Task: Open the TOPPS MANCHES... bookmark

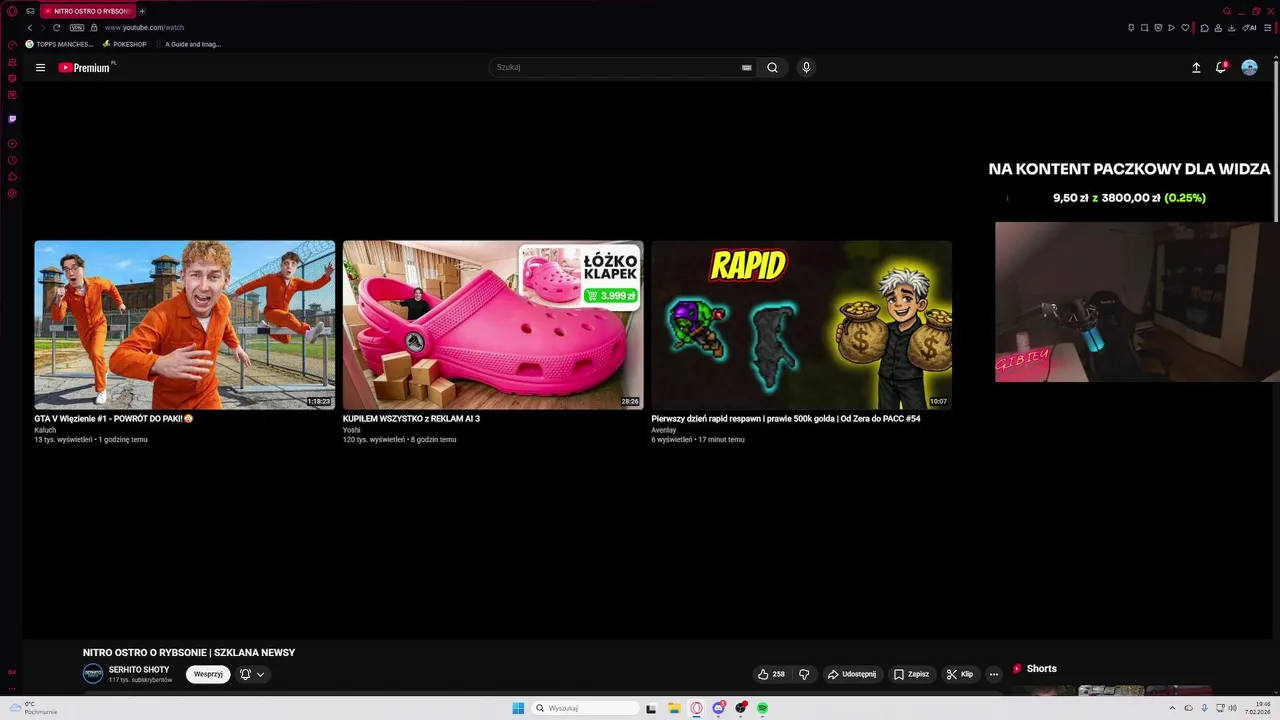Action: click(60, 44)
